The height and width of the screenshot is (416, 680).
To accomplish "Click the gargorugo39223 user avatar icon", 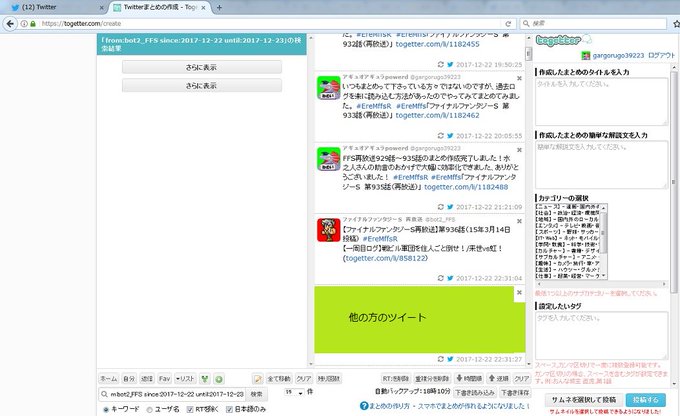I will pos(585,56).
